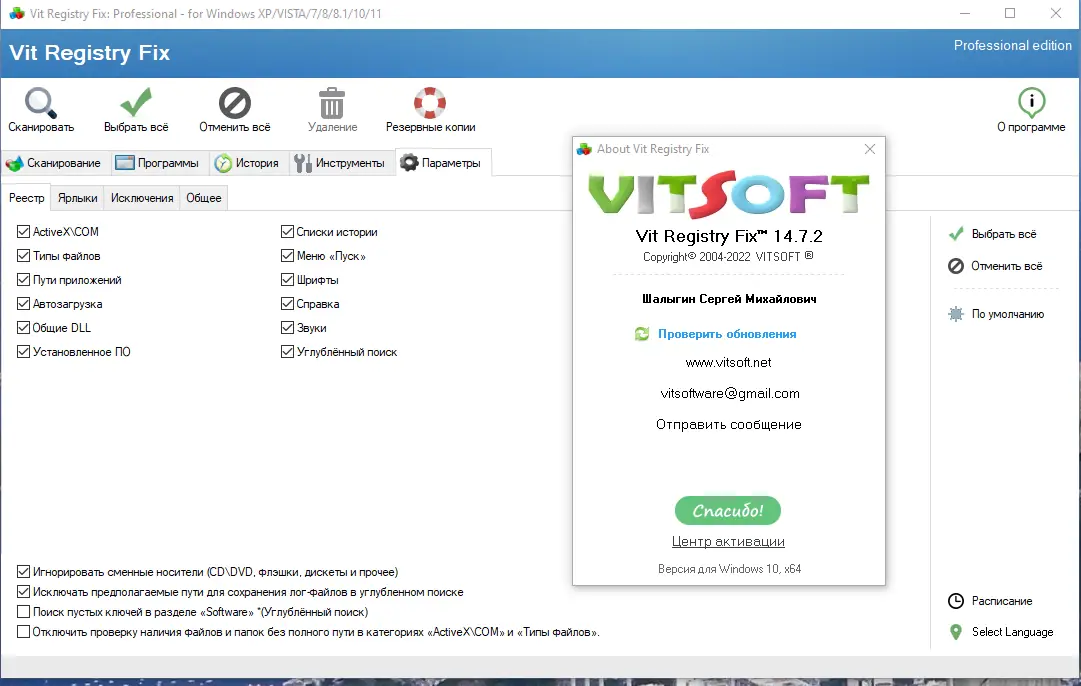Click the refresh icon beside Проверить обновления
Viewport: 1081px width, 686px height.
pos(642,334)
